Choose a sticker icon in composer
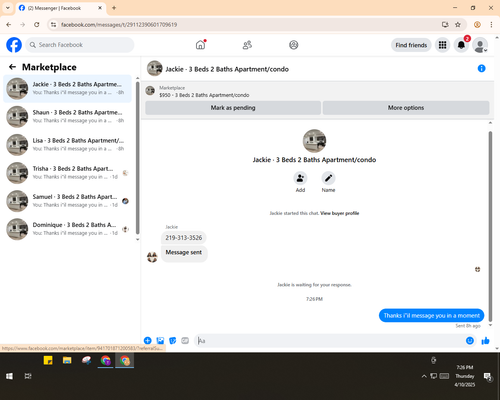 point(173,340)
